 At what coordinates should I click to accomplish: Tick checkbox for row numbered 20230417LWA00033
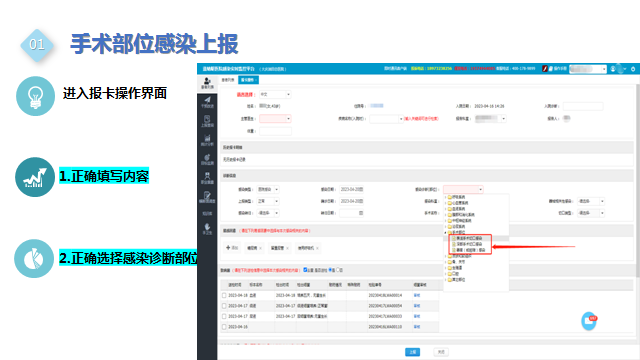coord(224,316)
